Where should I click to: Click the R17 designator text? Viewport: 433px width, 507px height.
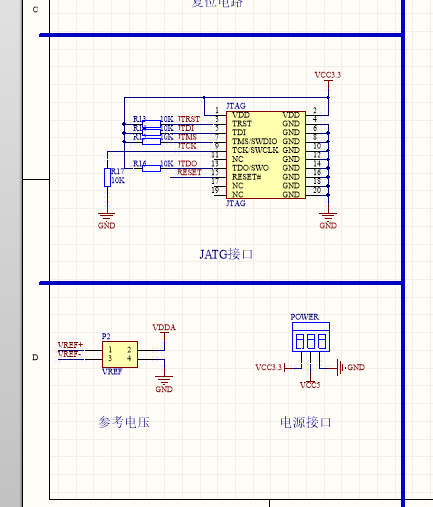[117, 171]
